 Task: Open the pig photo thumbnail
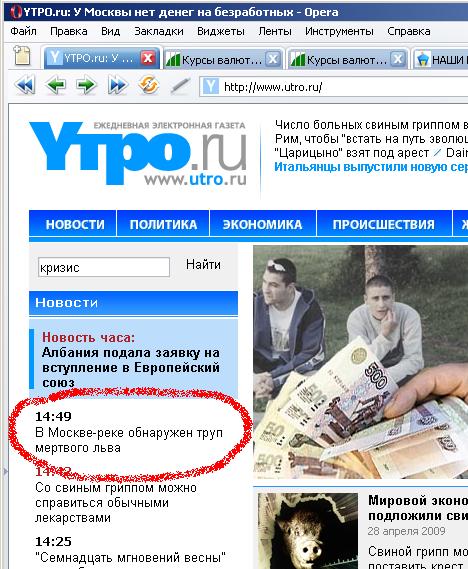coord(308,531)
